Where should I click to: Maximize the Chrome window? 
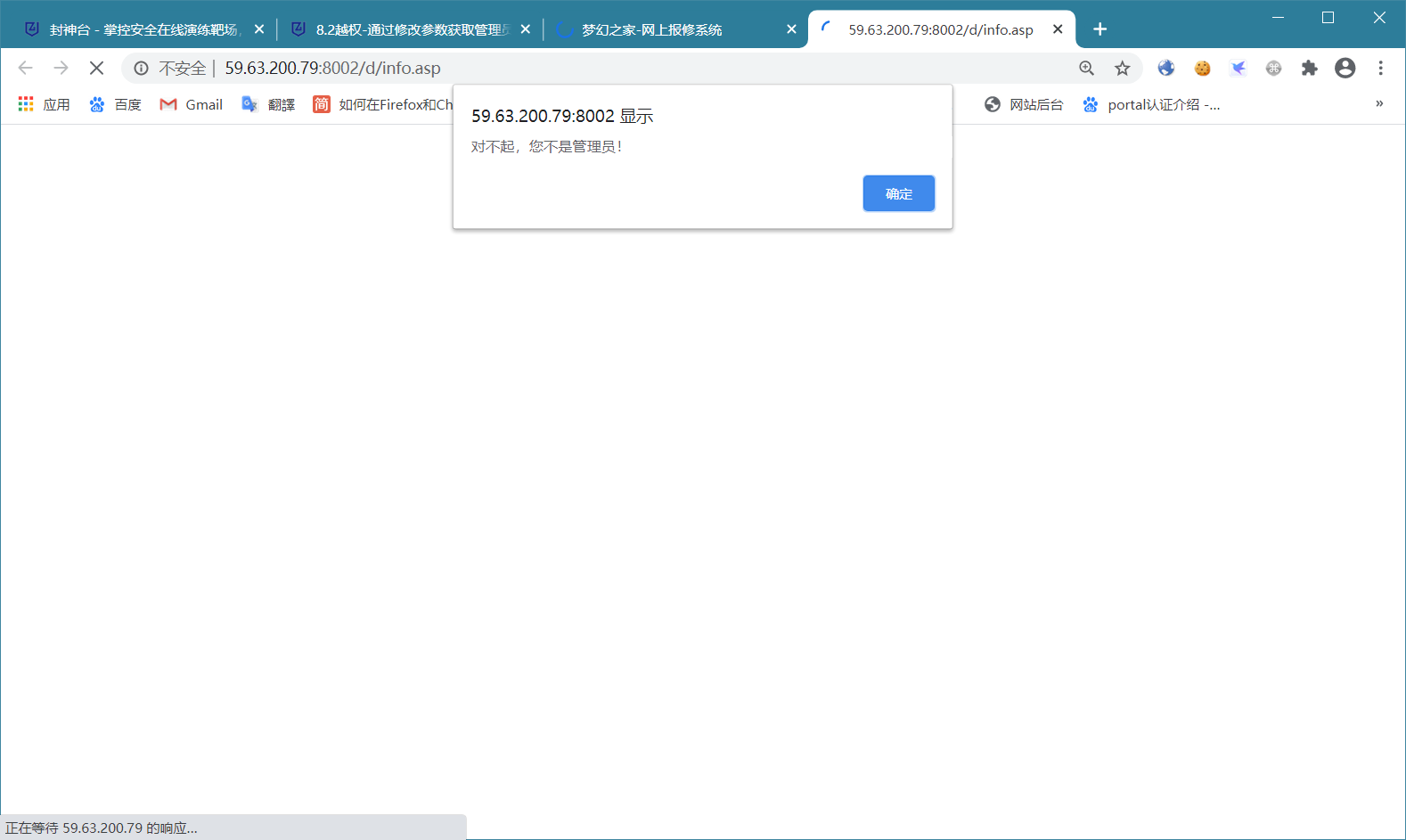pyautogui.click(x=1328, y=18)
